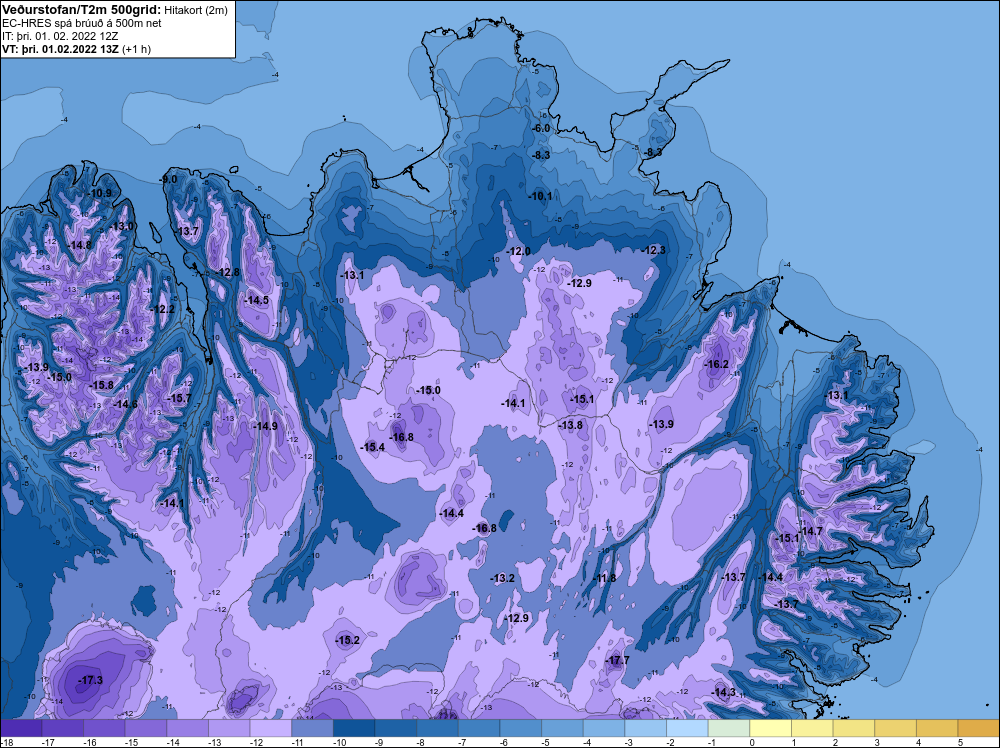Screen dimensions: 1000x748
Task: Click the -12.8 temperature value
Action: pyautogui.click(x=228, y=272)
